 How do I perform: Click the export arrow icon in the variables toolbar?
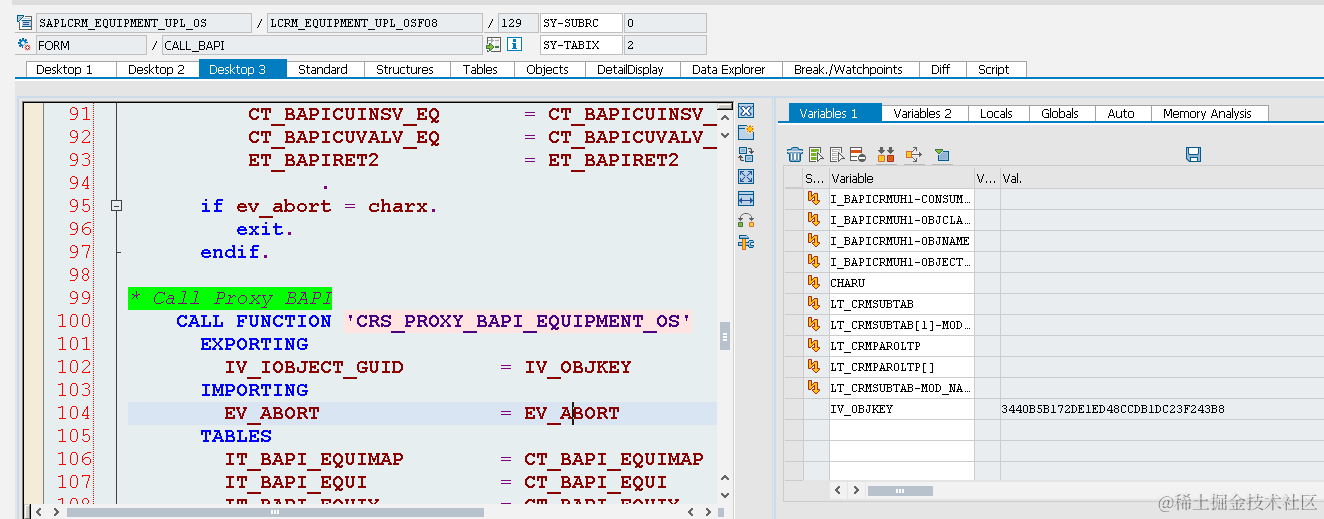click(x=913, y=154)
